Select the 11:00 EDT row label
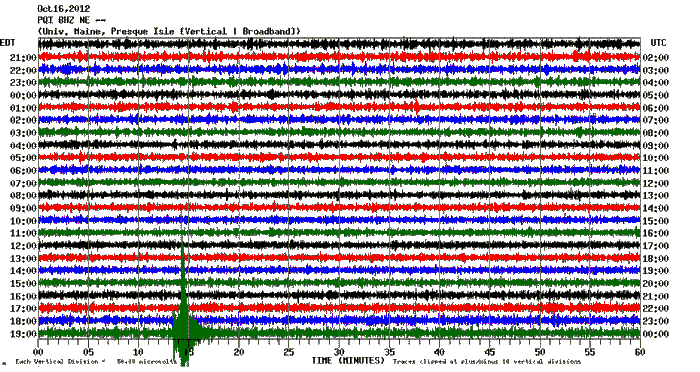700x372 pixels. [x=23, y=233]
